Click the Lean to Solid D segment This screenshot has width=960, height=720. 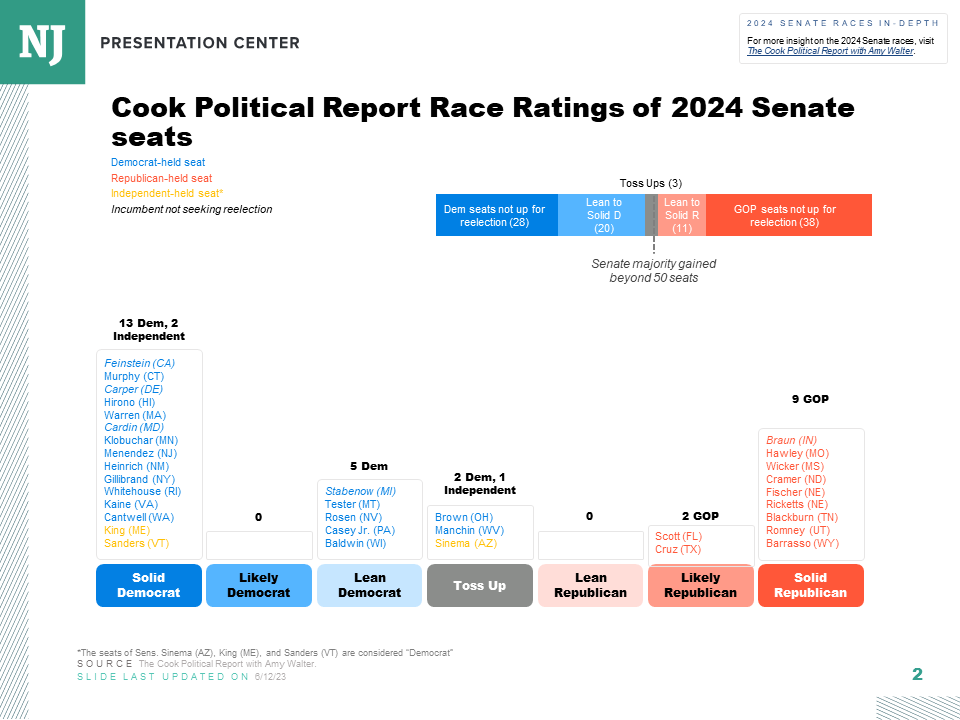tap(602, 215)
